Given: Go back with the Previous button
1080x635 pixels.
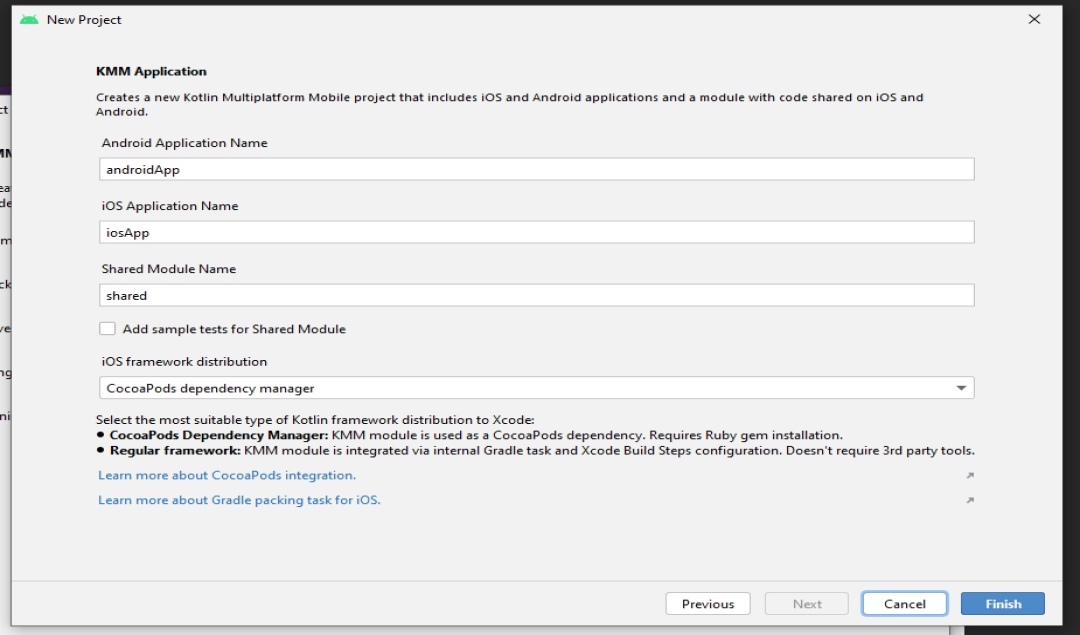Looking at the screenshot, I should click(708, 603).
